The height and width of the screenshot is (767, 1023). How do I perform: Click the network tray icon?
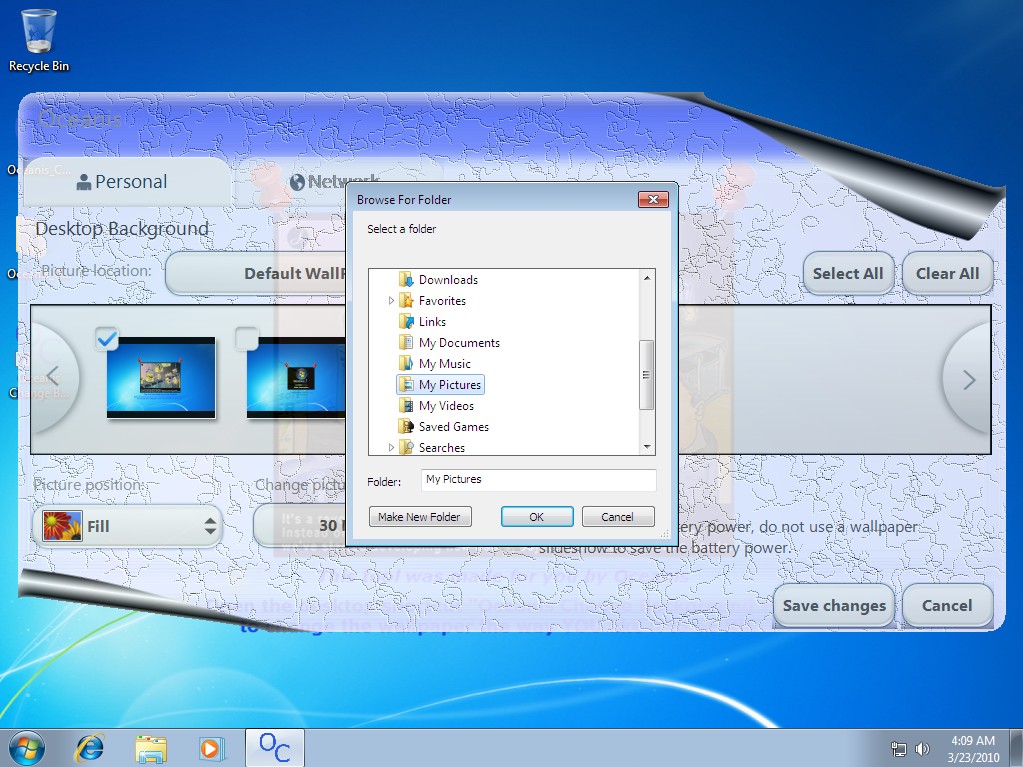pyautogui.click(x=899, y=749)
